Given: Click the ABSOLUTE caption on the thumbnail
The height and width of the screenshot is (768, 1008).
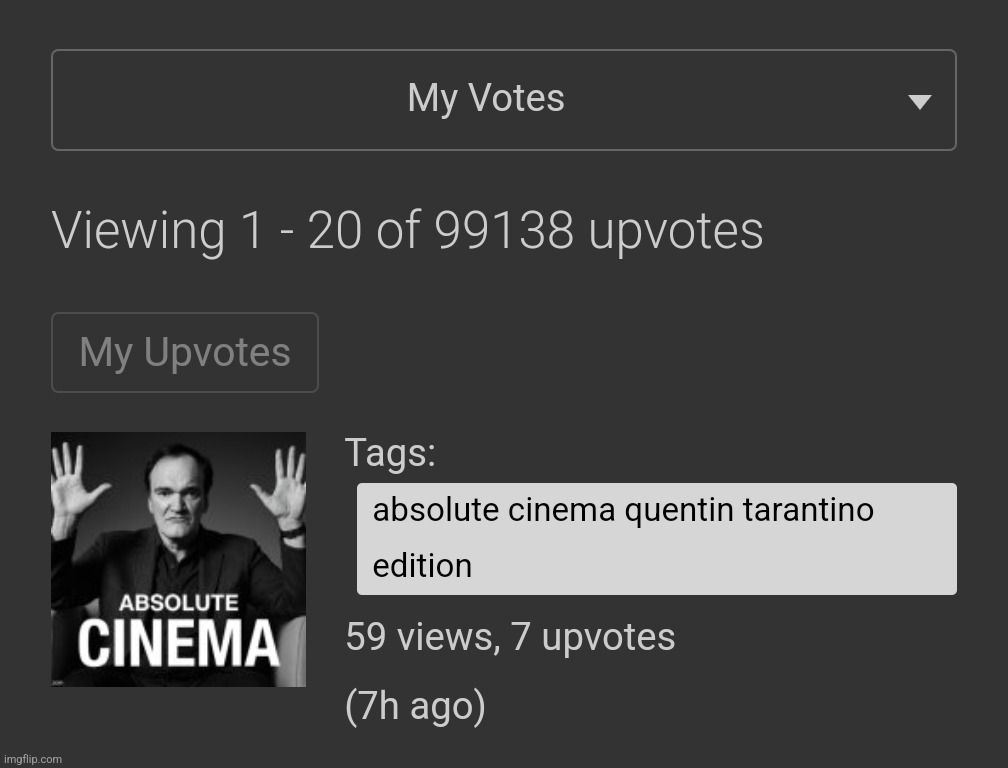Looking at the screenshot, I should point(178,603).
